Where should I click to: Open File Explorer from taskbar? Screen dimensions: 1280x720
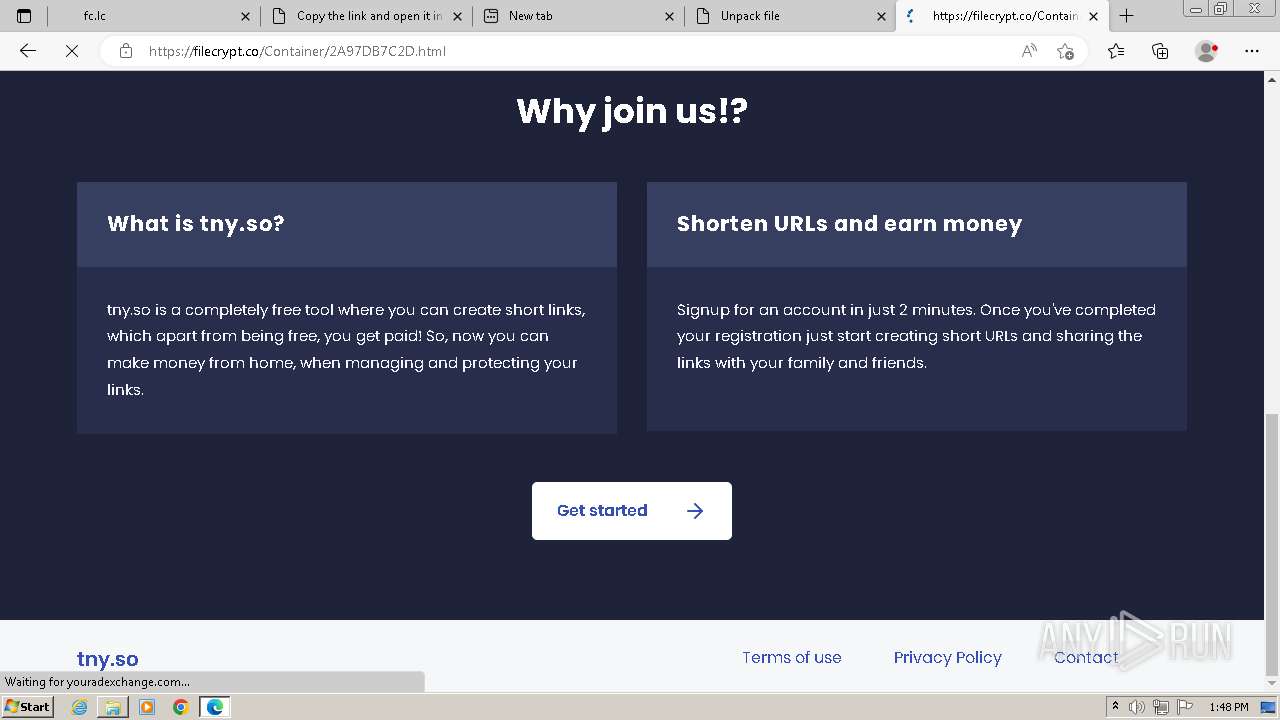click(113, 707)
